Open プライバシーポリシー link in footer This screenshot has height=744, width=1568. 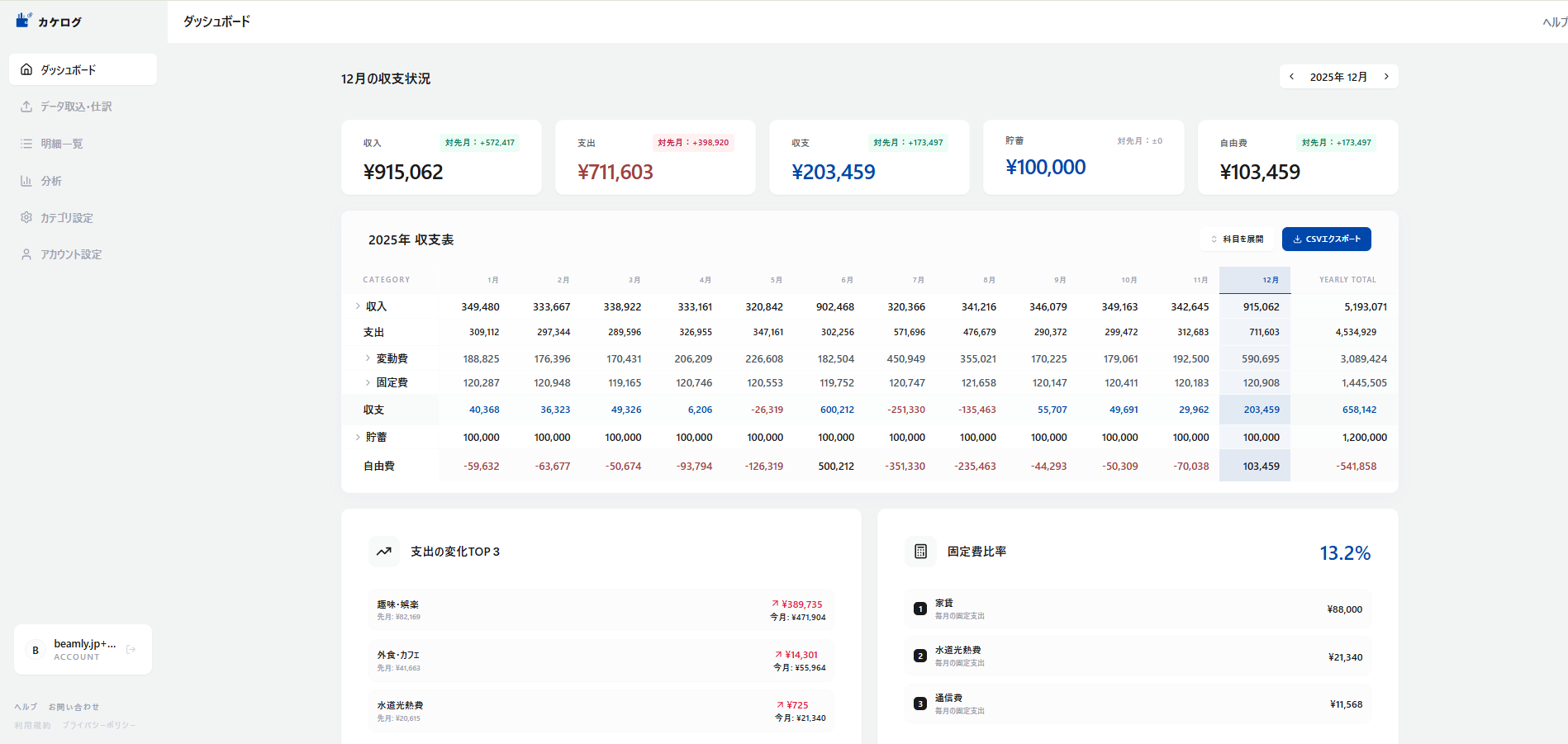click(x=99, y=725)
